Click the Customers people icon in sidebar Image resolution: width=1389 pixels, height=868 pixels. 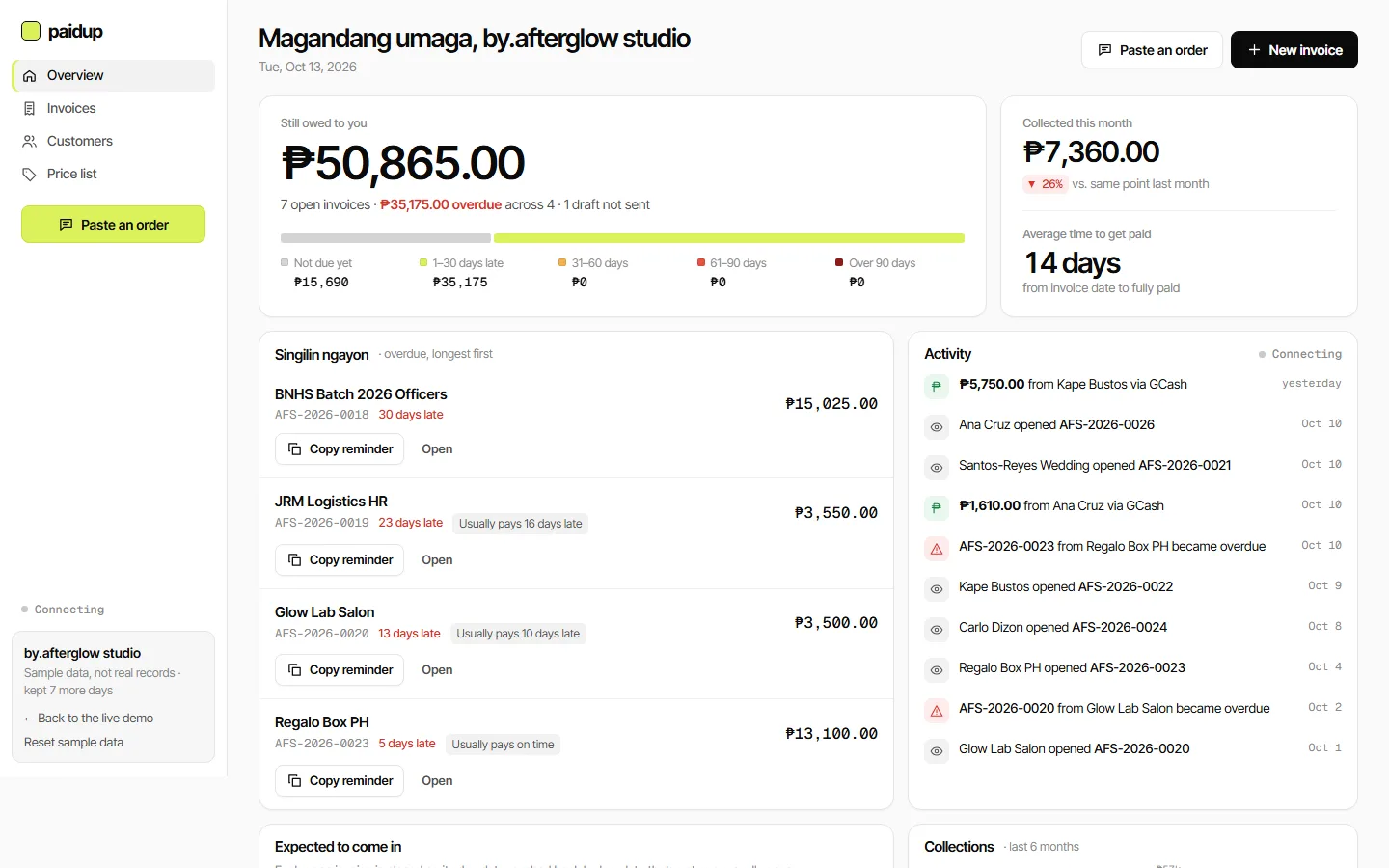tap(30, 142)
